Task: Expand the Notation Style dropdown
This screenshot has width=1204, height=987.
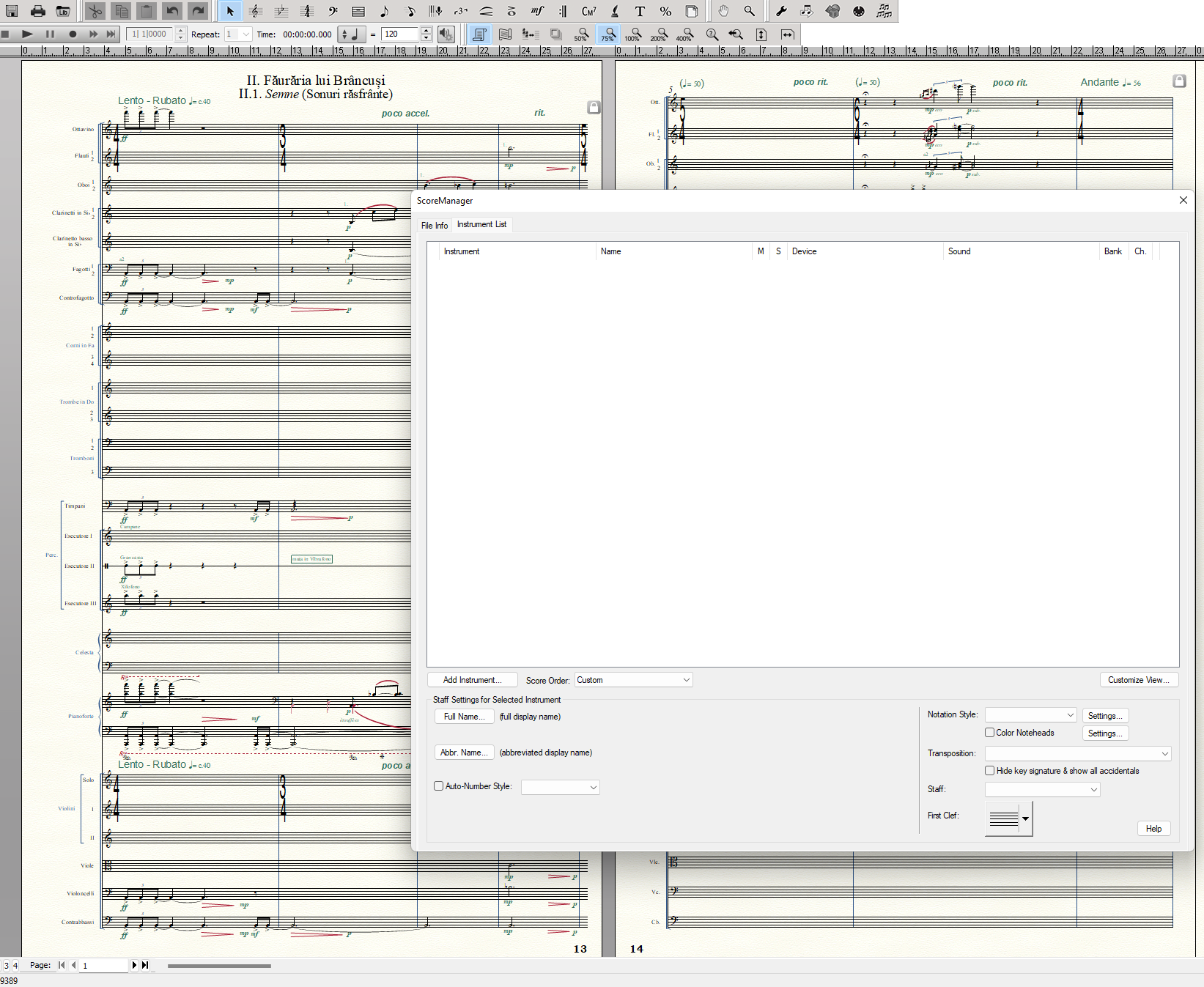Action: tap(1030, 715)
